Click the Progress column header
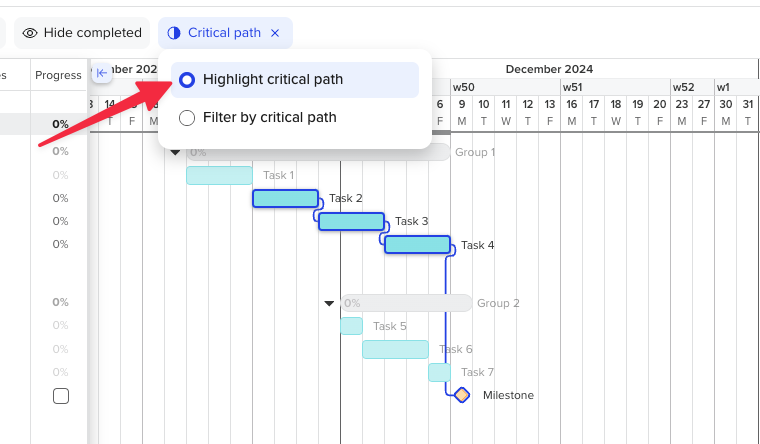Image resolution: width=760 pixels, height=444 pixels. click(58, 75)
